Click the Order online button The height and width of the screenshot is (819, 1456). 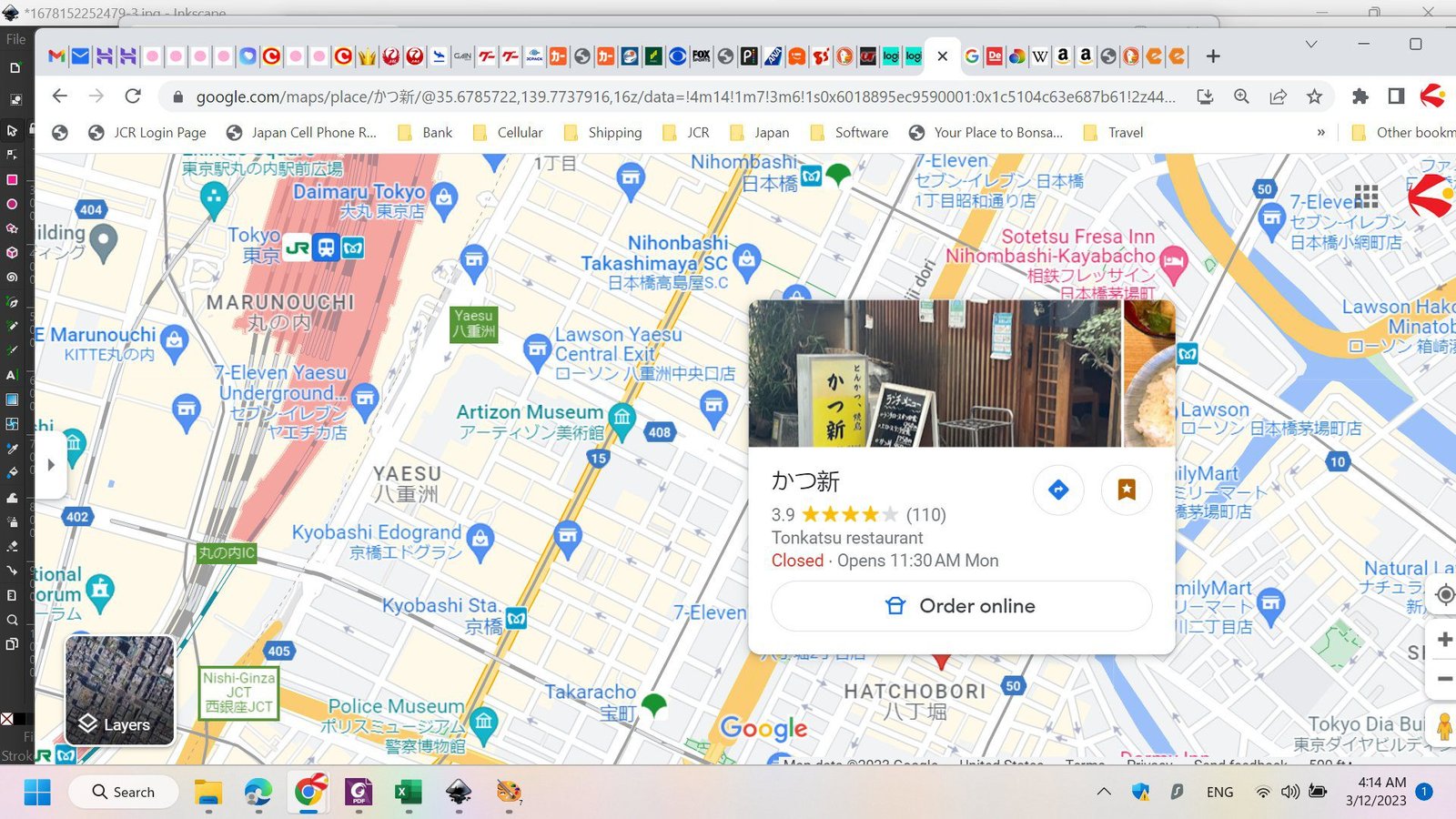click(x=961, y=606)
